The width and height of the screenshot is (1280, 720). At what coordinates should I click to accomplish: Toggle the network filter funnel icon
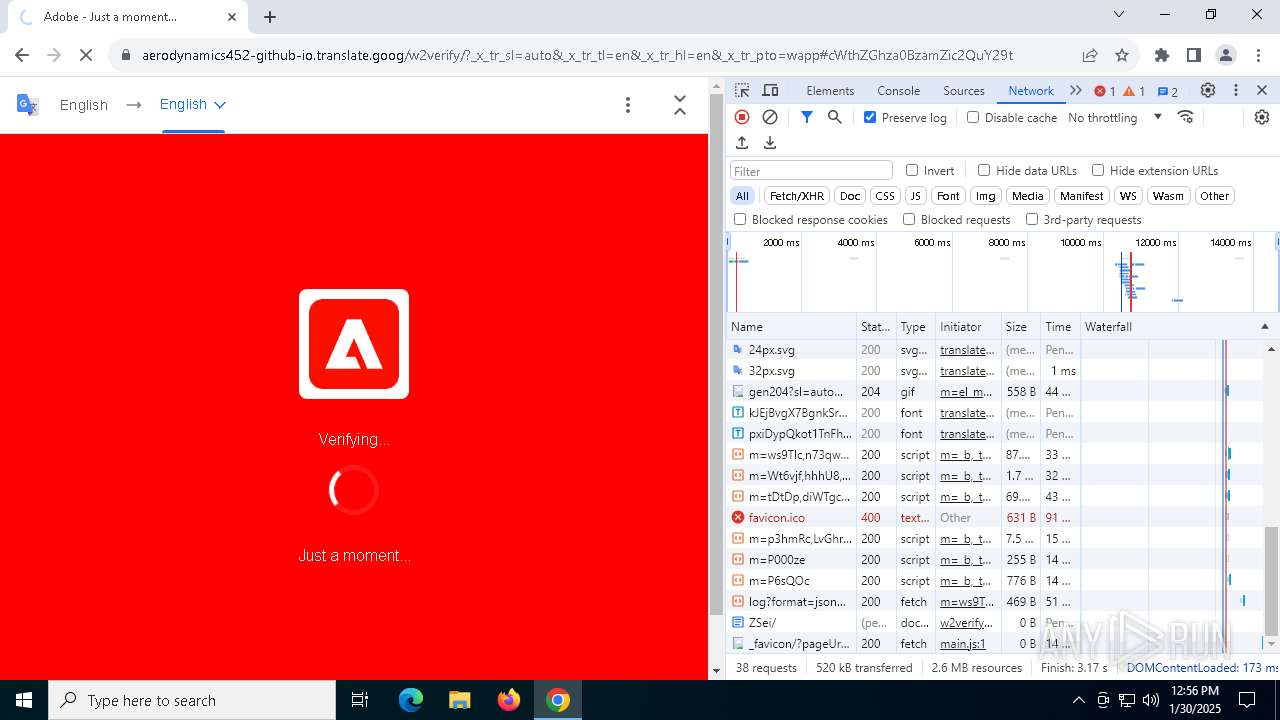point(806,117)
